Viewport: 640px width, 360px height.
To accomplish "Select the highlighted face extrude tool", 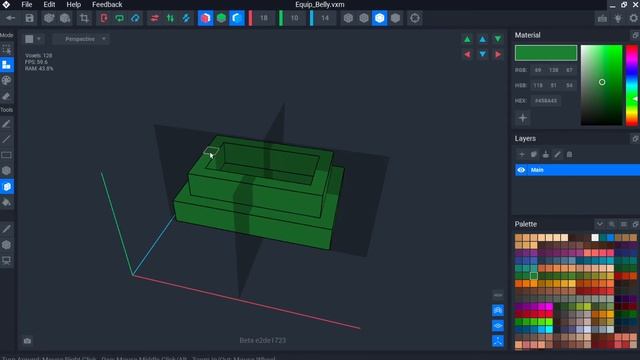I will [7, 187].
